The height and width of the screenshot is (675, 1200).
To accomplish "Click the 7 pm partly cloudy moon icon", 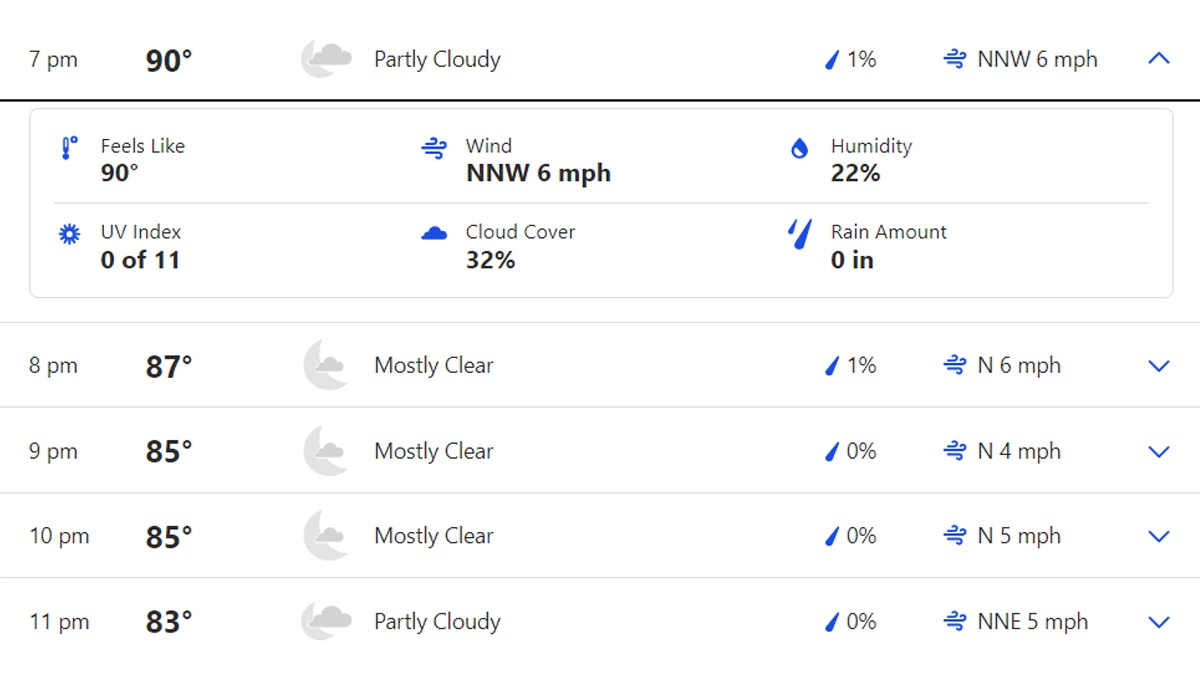I will point(326,59).
